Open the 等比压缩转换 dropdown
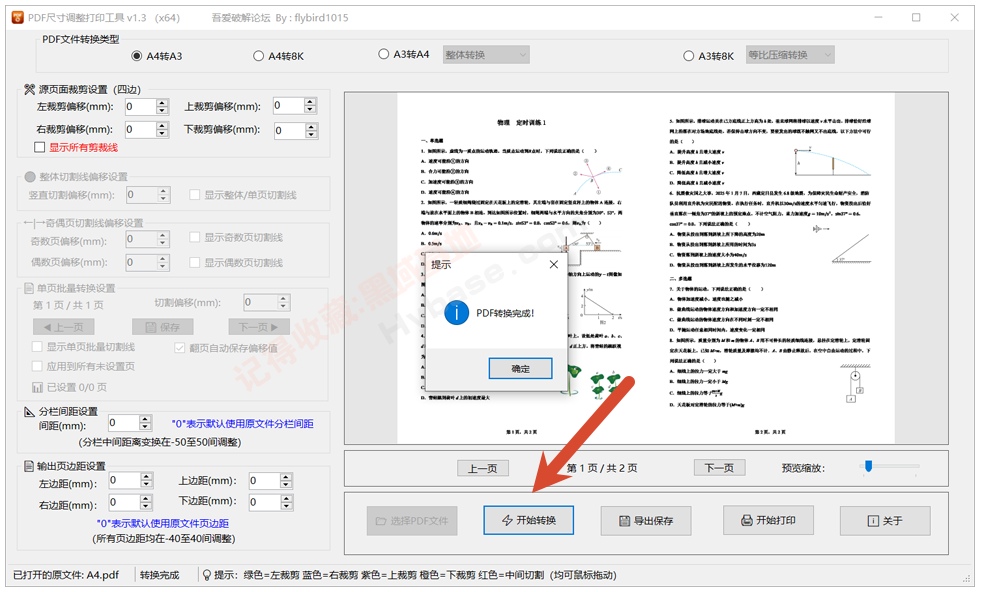The height and width of the screenshot is (592, 981). click(790, 55)
